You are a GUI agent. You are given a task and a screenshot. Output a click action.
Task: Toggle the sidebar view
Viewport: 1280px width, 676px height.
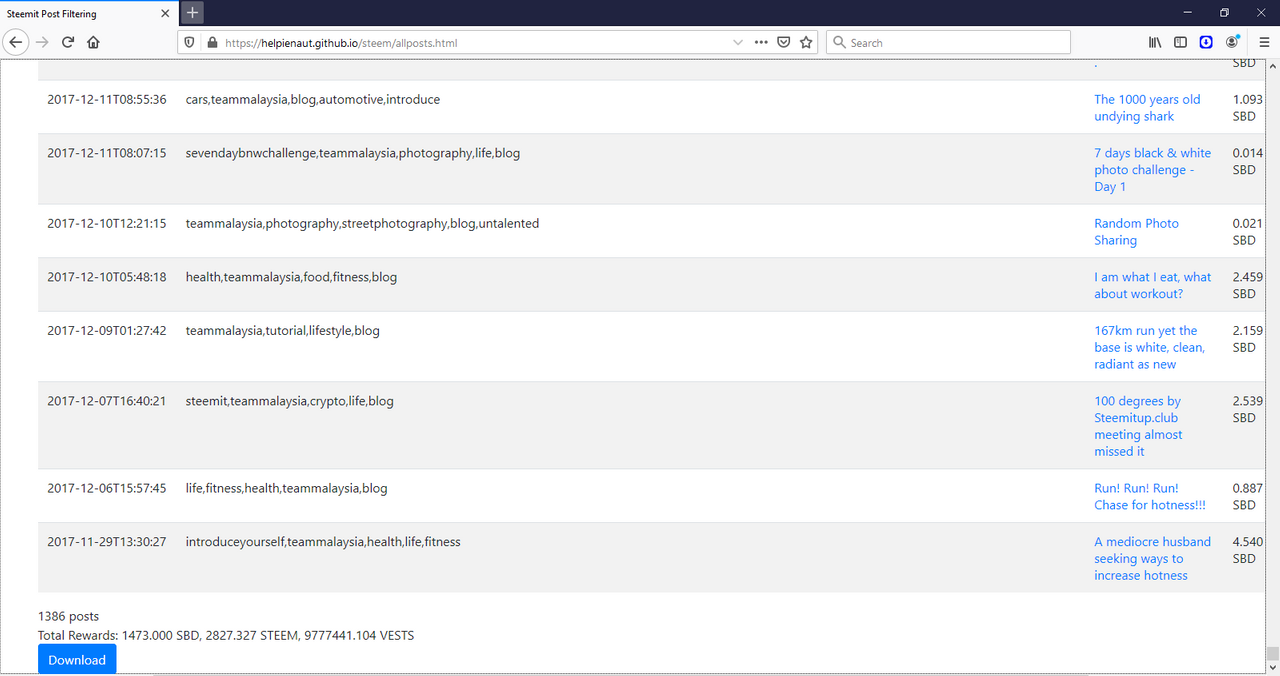click(x=1180, y=43)
